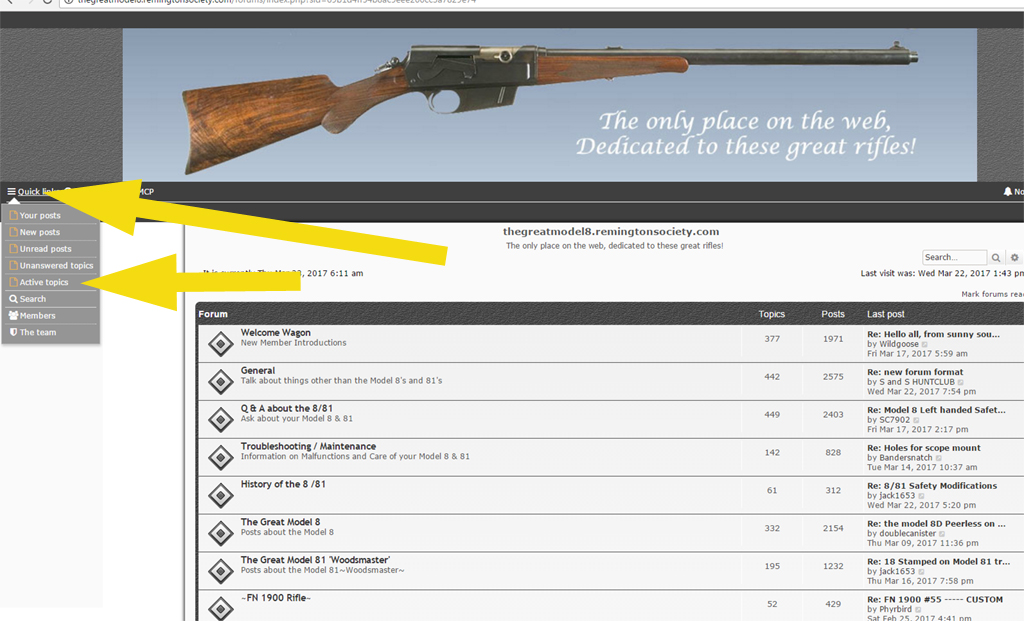This screenshot has width=1024, height=621.
Task: Click the Last post column header
Action: 886,314
